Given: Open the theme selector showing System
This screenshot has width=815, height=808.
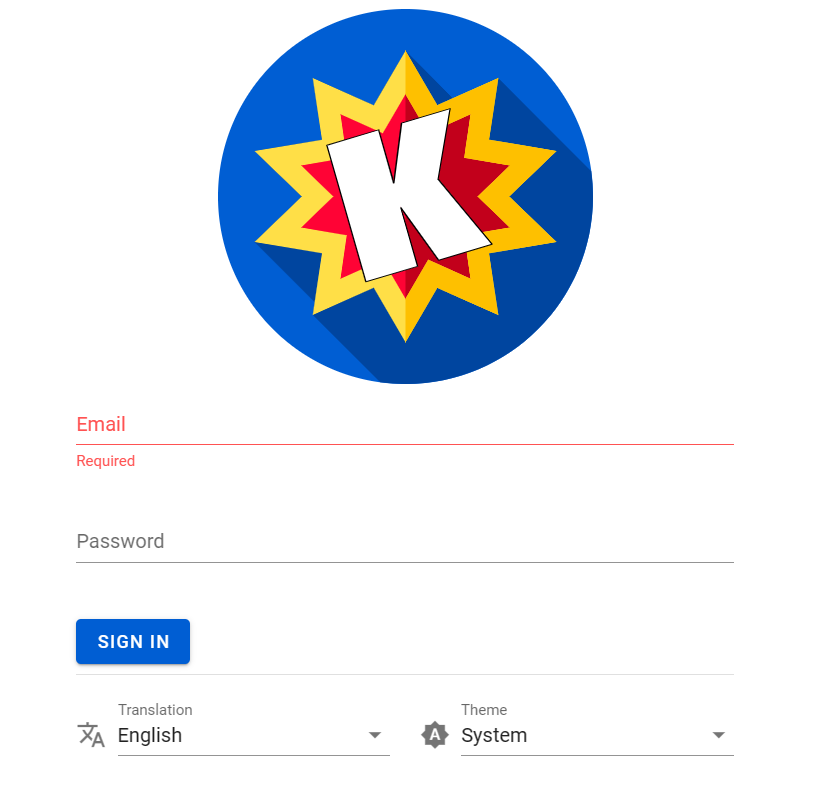Looking at the screenshot, I should [x=494, y=735].
